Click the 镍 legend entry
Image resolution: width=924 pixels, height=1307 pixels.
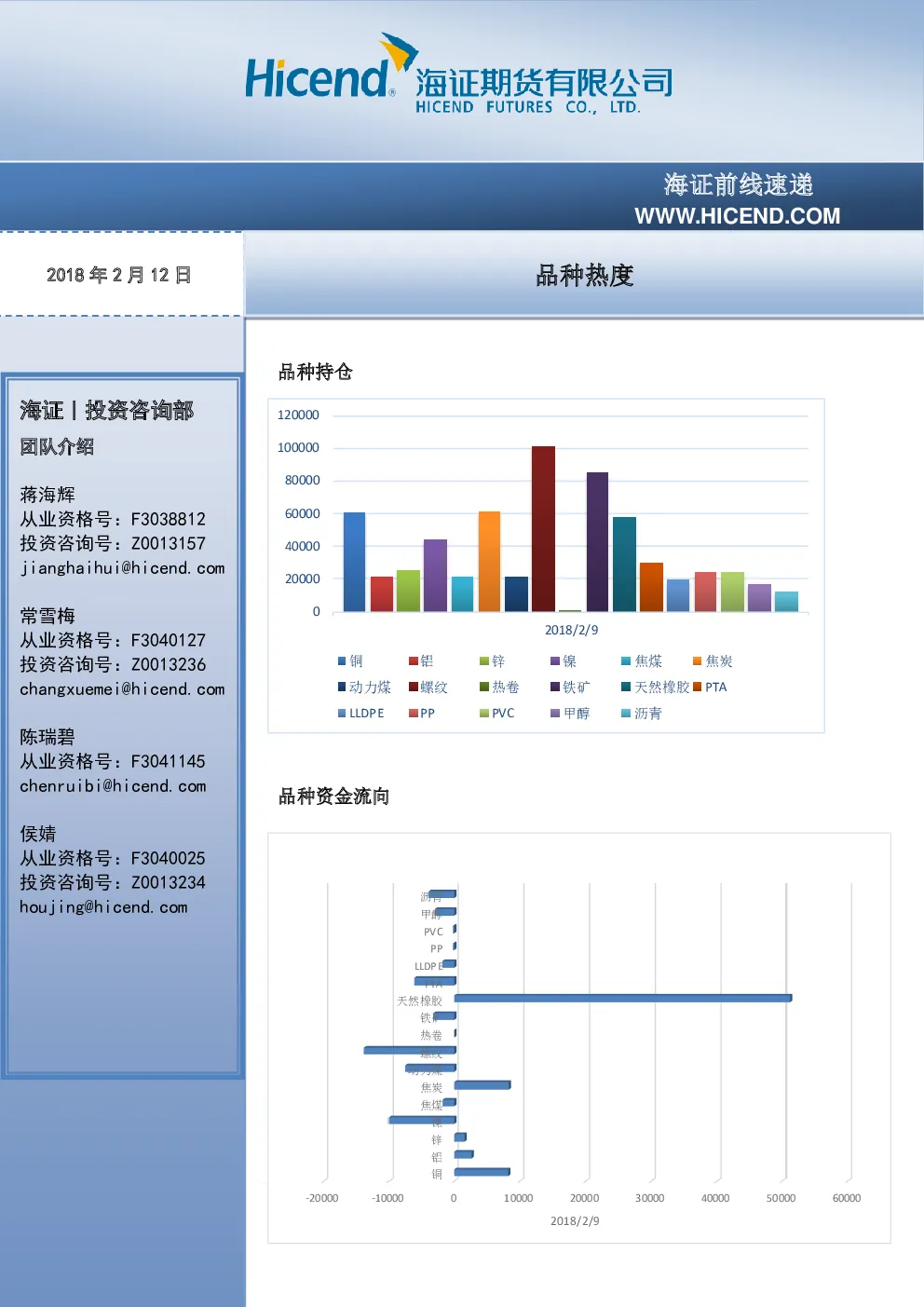564,661
